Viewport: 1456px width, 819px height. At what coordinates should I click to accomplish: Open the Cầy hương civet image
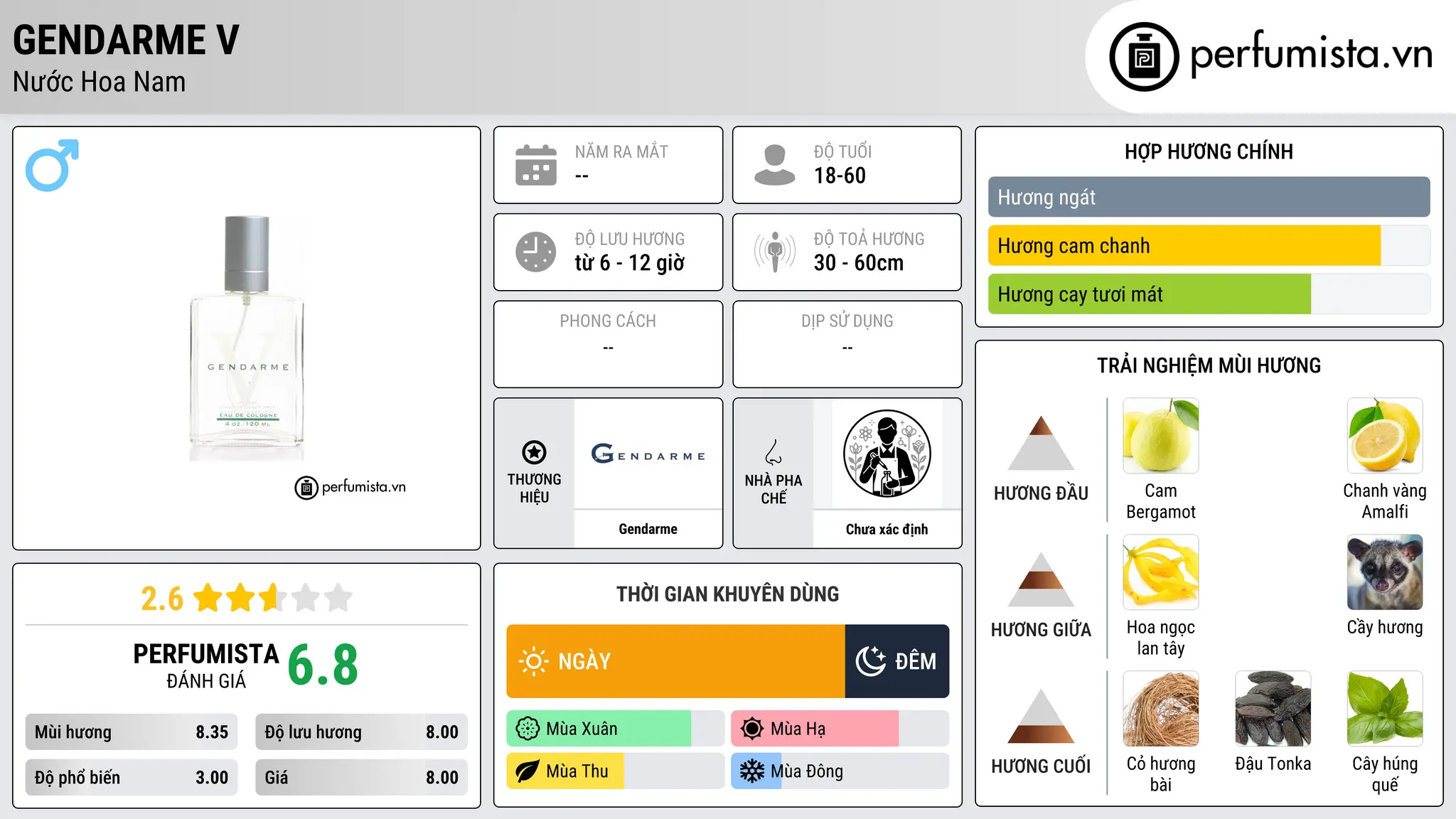point(1385,572)
